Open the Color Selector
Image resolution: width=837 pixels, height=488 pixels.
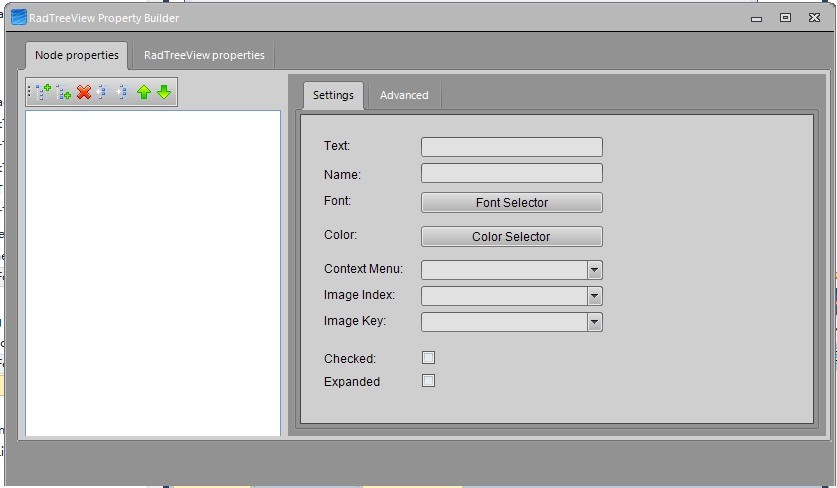click(512, 237)
